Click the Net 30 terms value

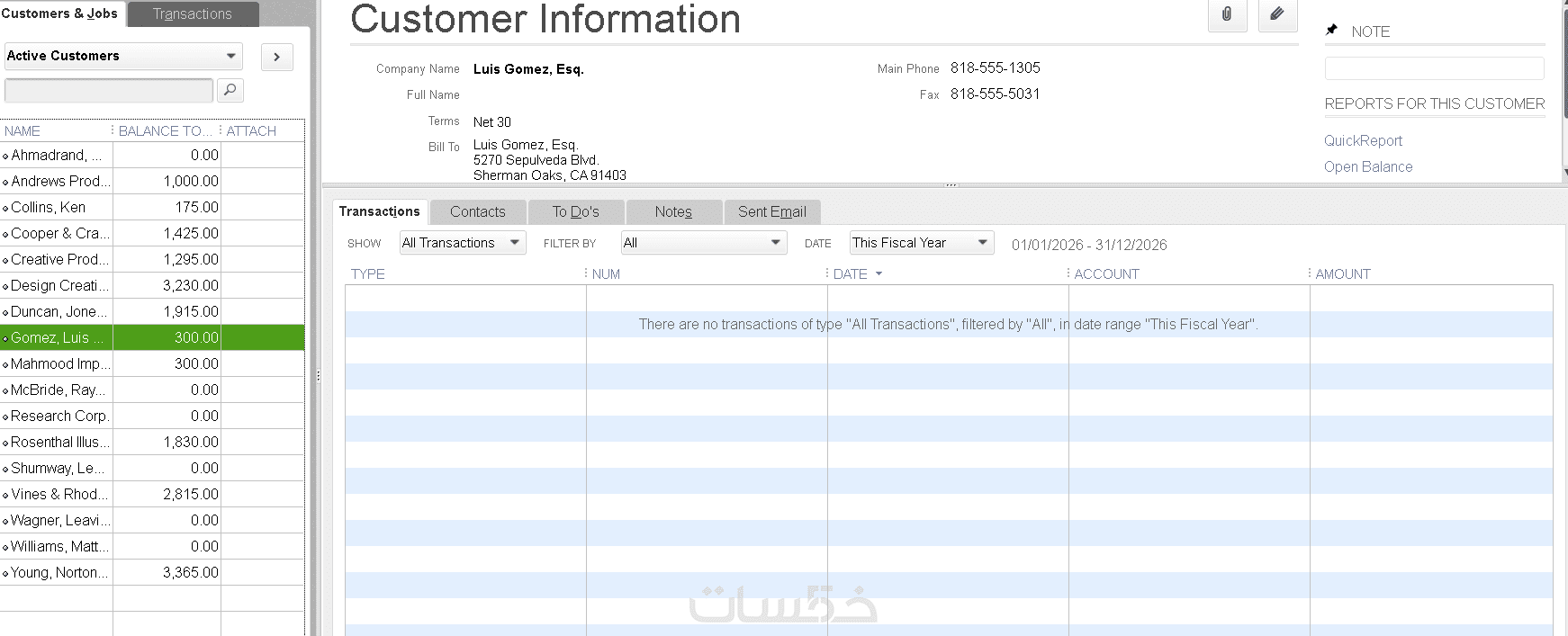point(492,122)
